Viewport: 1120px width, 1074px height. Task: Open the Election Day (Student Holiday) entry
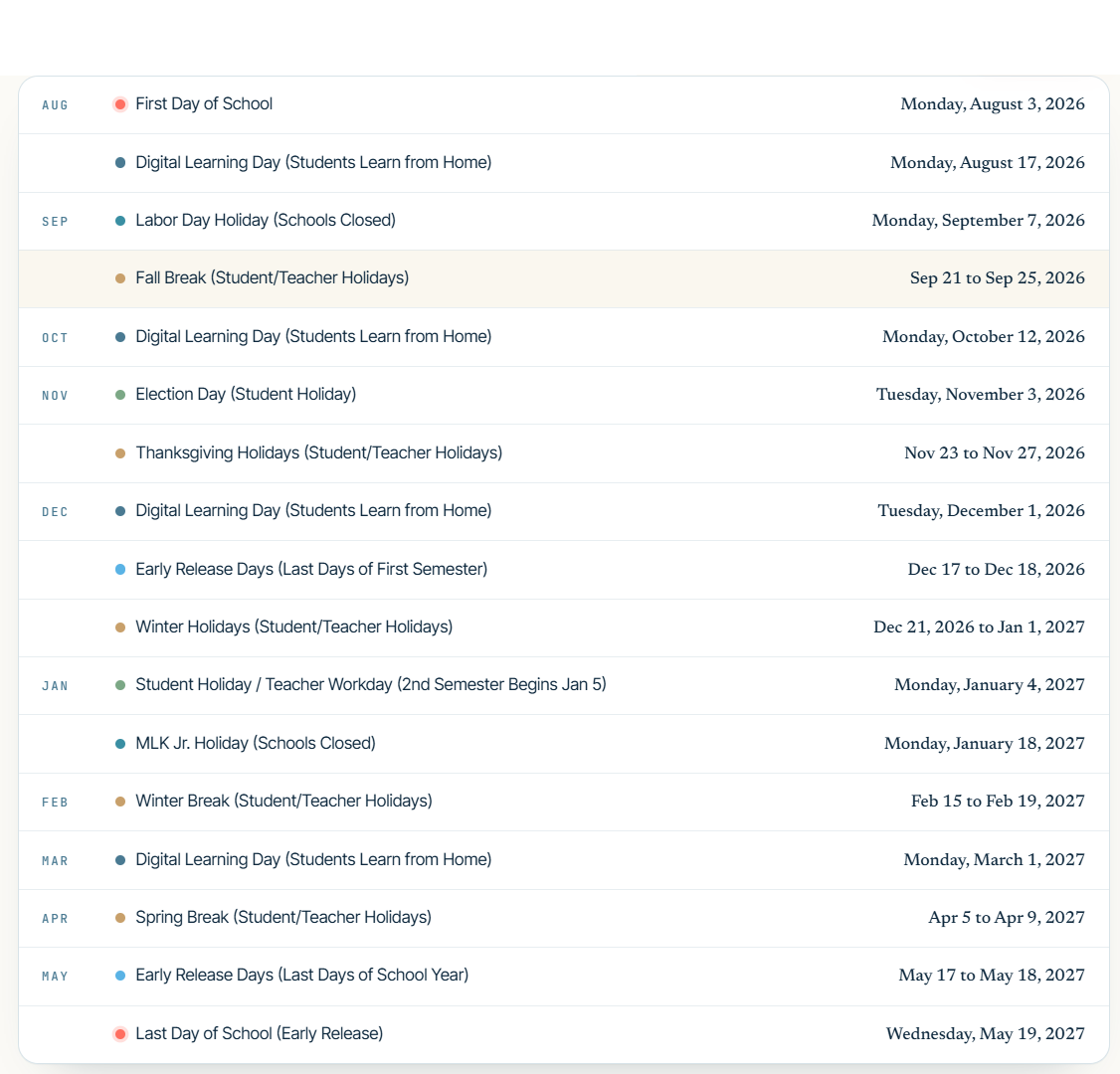tap(246, 395)
